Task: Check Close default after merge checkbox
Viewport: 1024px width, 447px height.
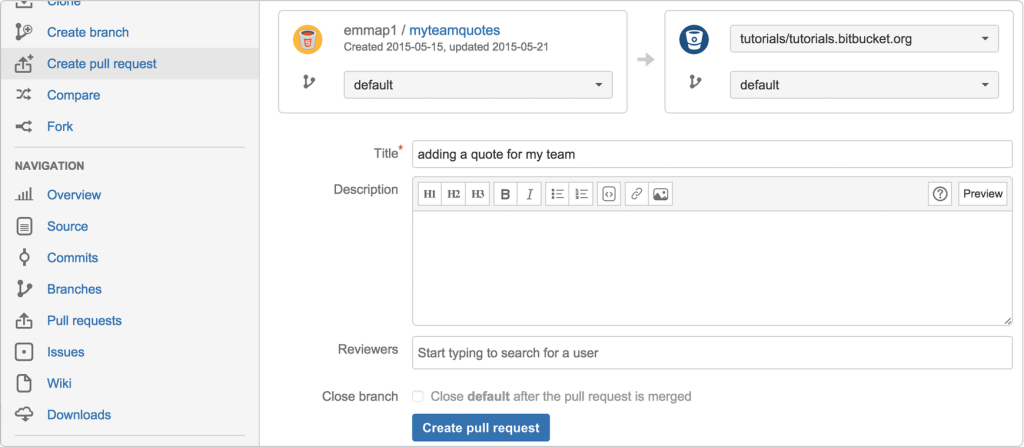Action: click(418, 396)
